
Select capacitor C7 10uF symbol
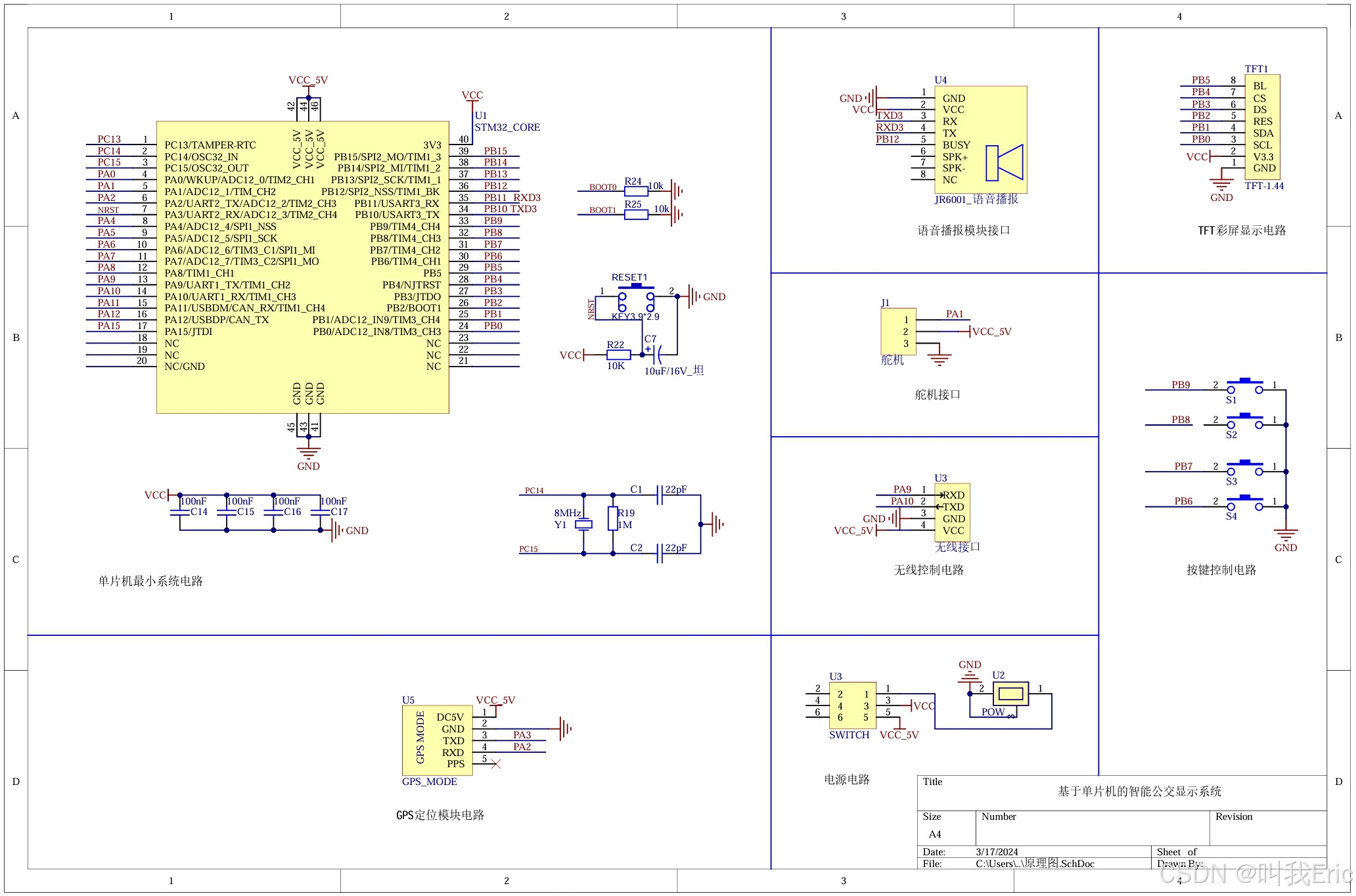[656, 354]
